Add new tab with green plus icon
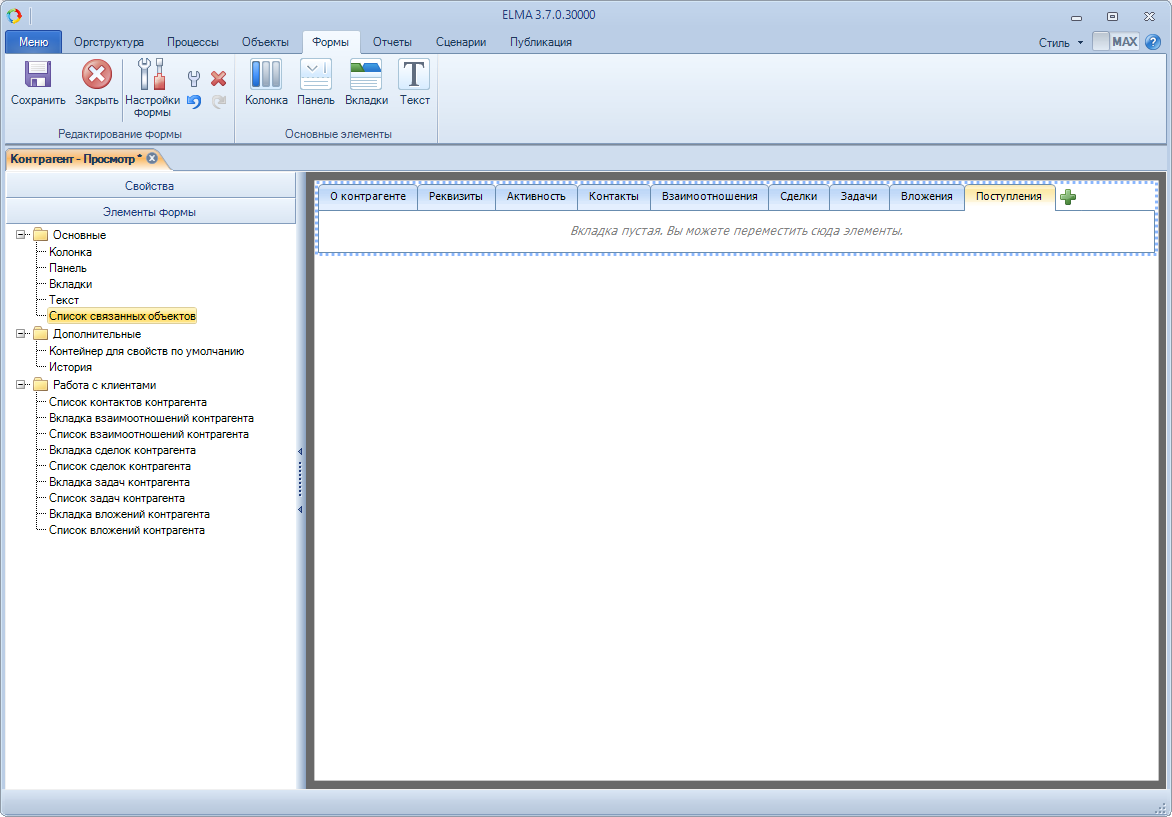 (x=1068, y=197)
